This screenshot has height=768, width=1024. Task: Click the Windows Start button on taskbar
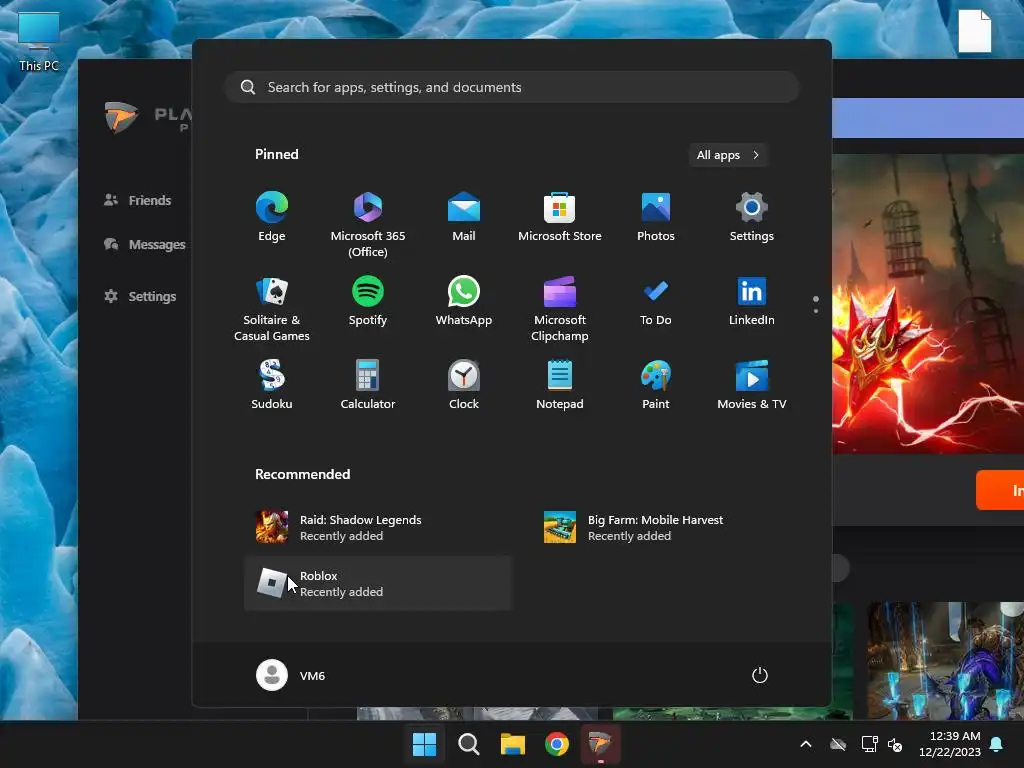coord(424,744)
